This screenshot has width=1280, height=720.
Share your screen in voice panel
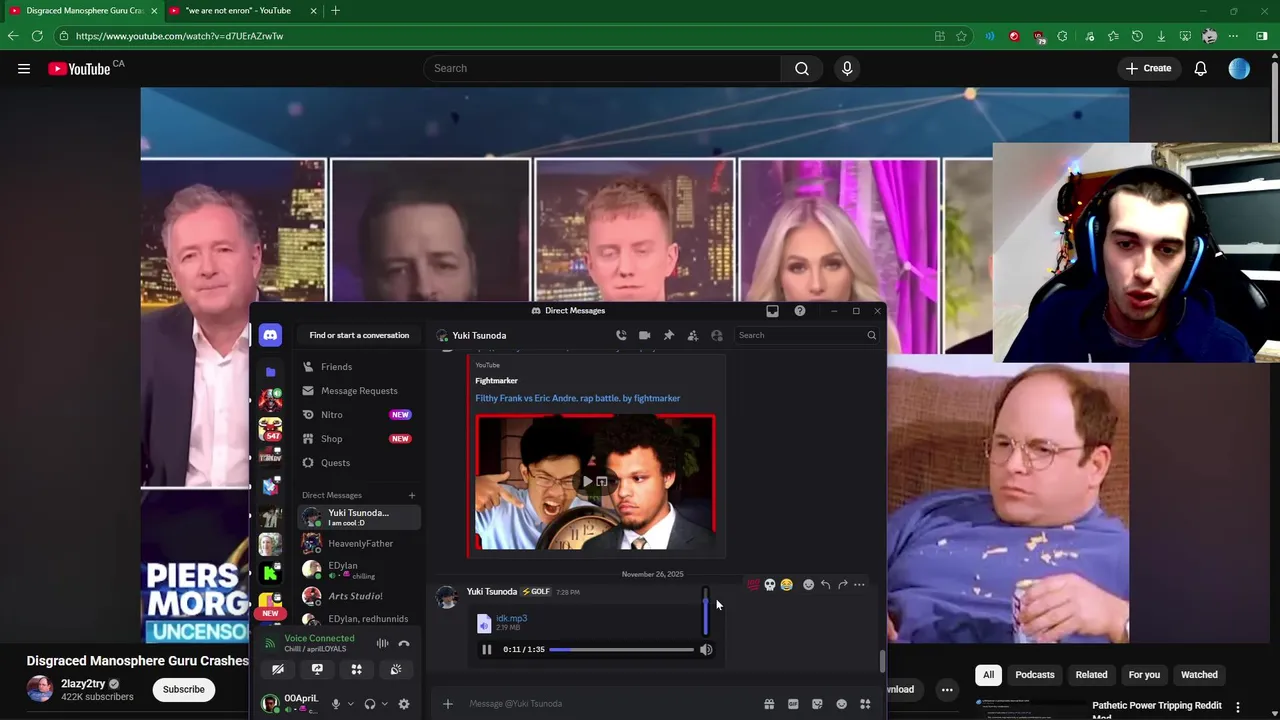(x=317, y=670)
